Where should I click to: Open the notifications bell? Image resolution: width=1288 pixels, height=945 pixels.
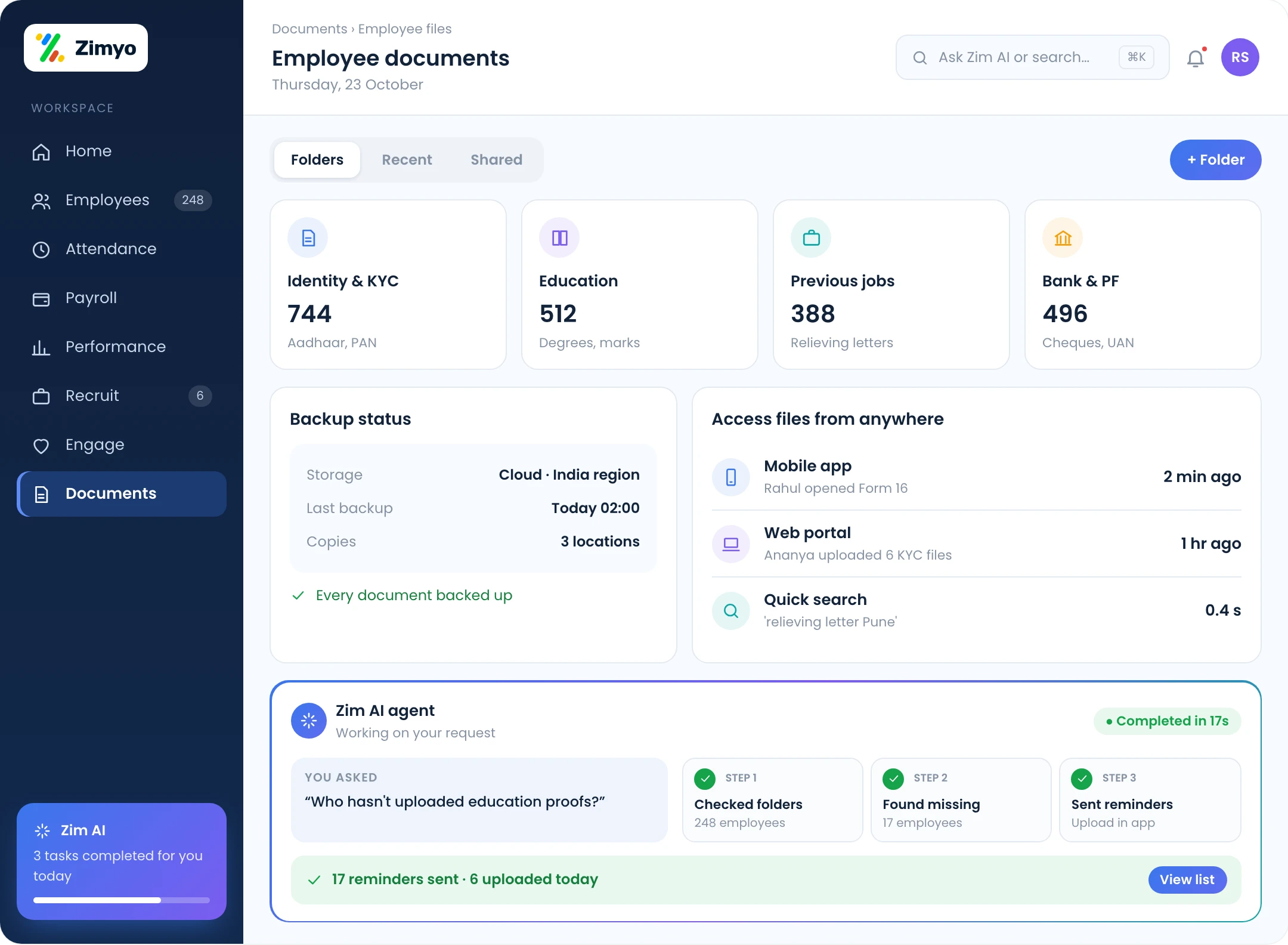click(1196, 58)
